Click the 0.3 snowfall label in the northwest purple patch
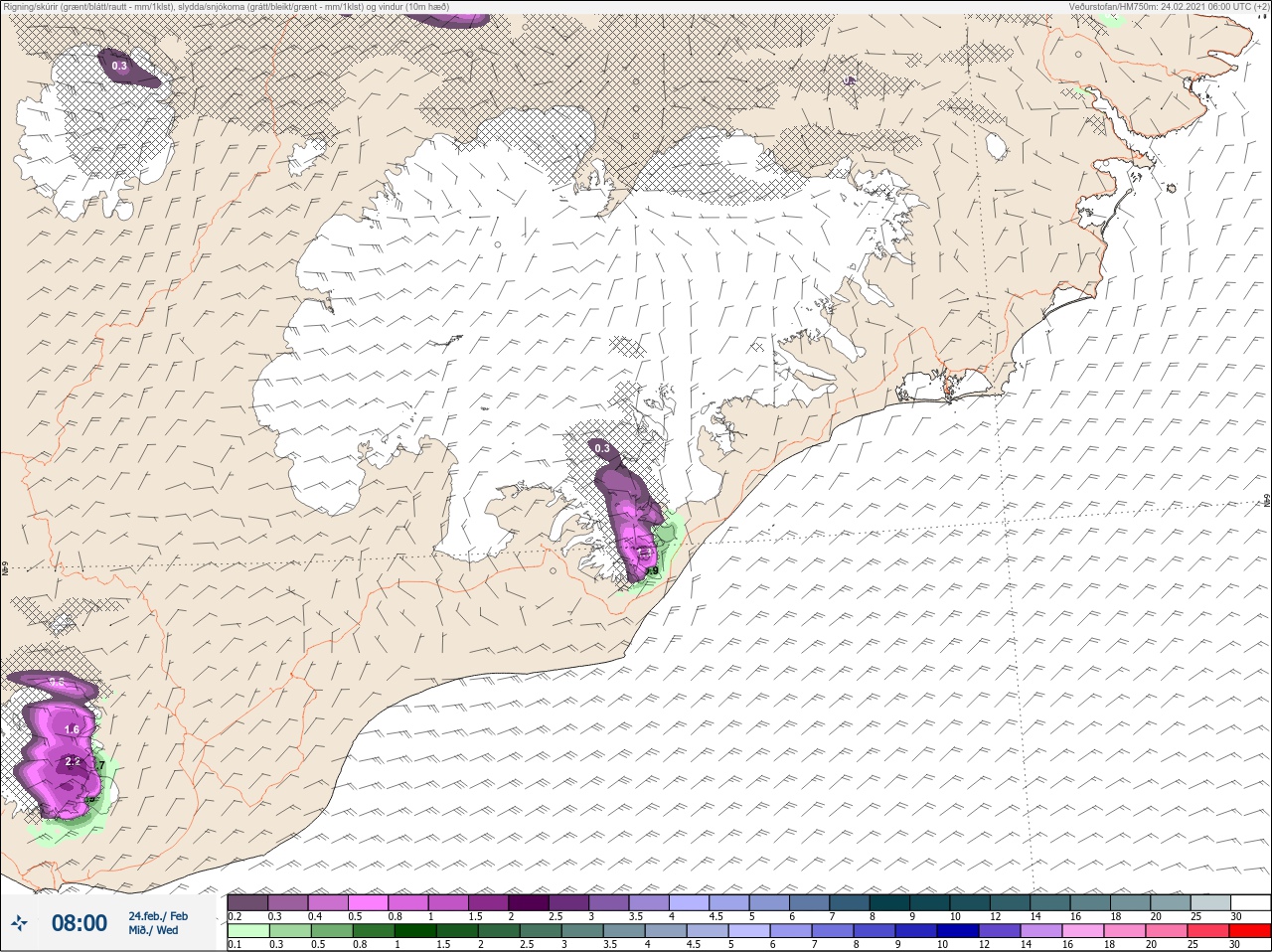Image resolution: width=1272 pixels, height=952 pixels. pyautogui.click(x=119, y=66)
